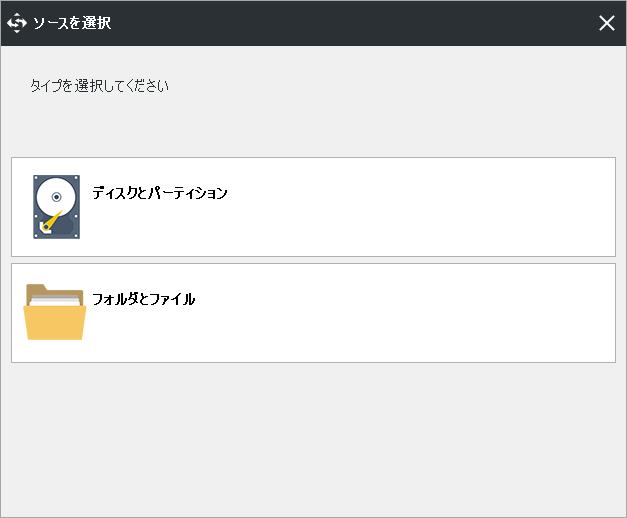Click empty space in the dark title bar

[352, 23]
